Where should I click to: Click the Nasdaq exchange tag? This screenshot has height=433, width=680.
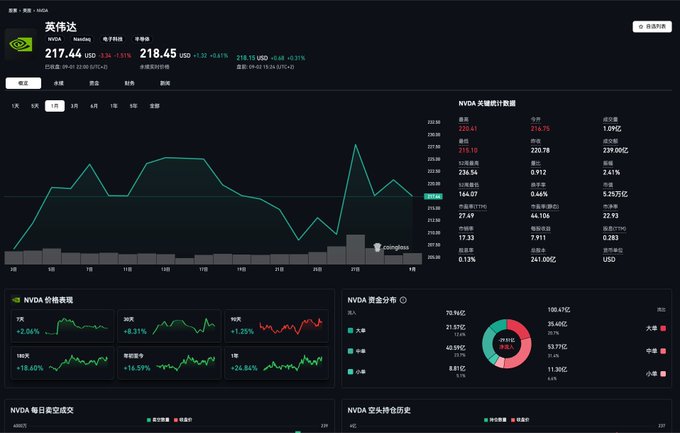(82, 39)
